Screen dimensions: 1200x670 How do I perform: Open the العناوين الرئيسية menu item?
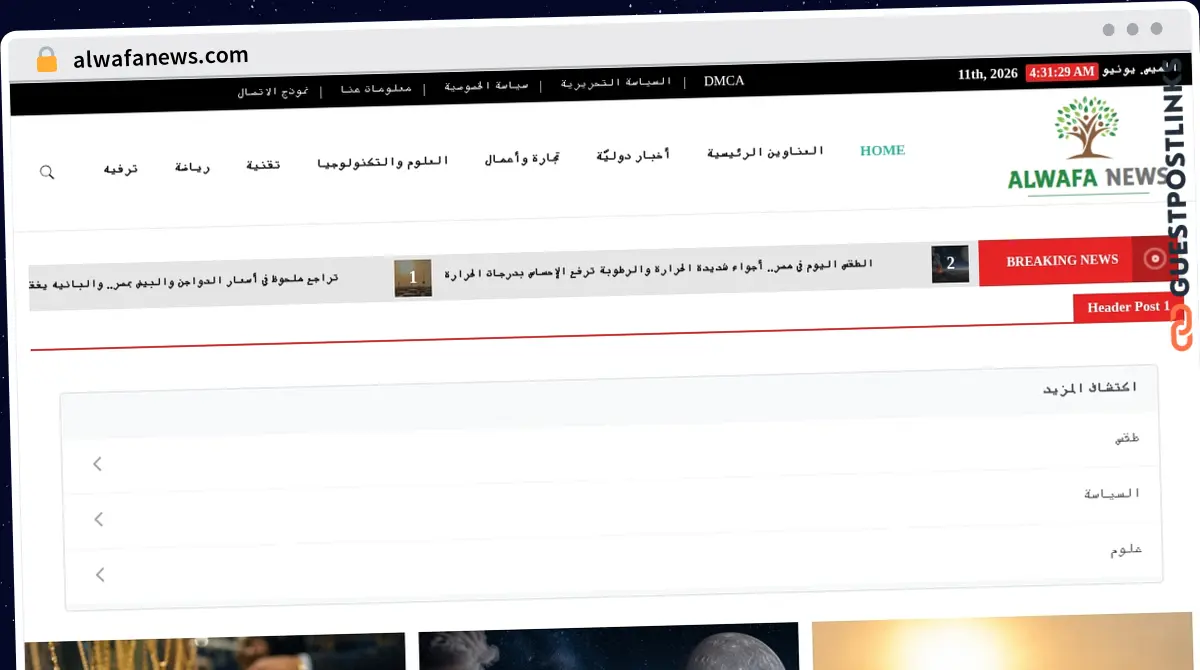pyautogui.click(x=766, y=152)
